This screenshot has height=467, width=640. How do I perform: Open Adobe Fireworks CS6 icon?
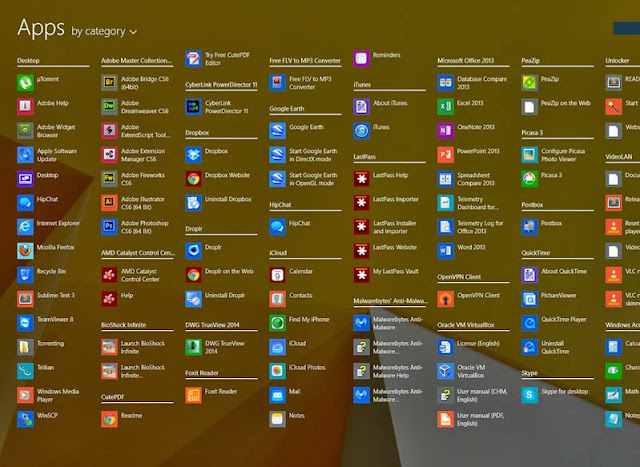109,179
